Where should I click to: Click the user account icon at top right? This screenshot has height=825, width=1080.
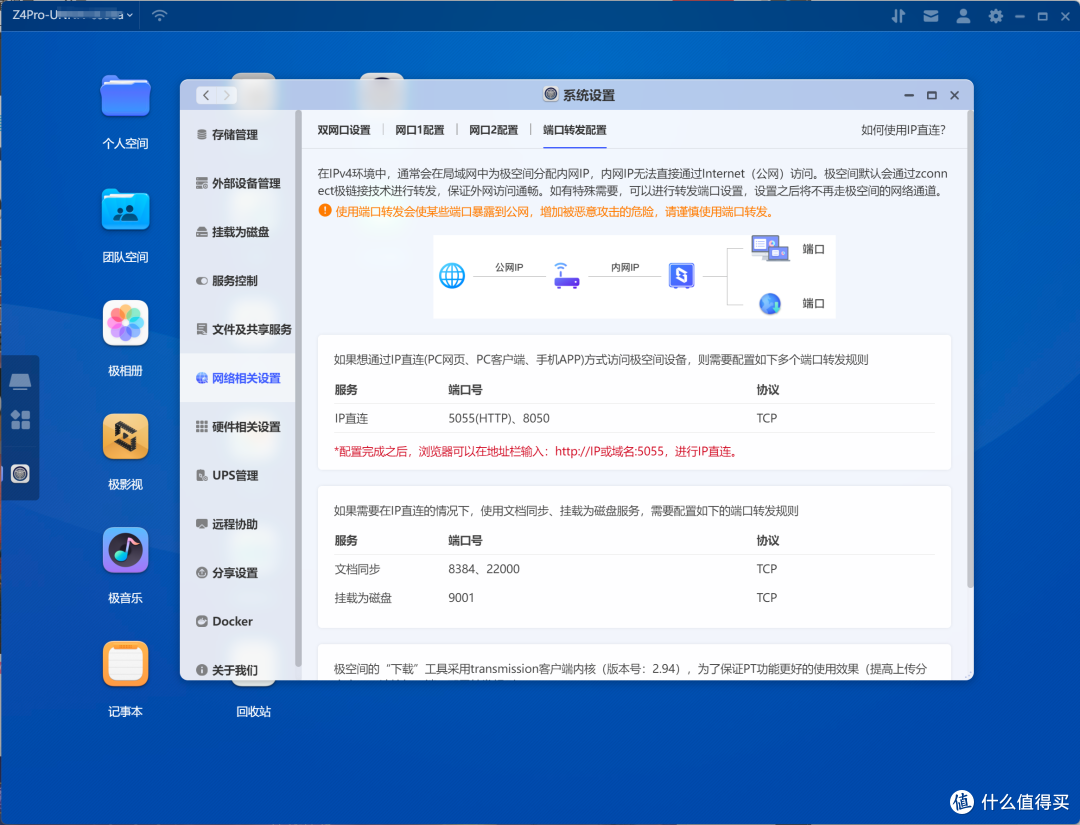pos(963,15)
